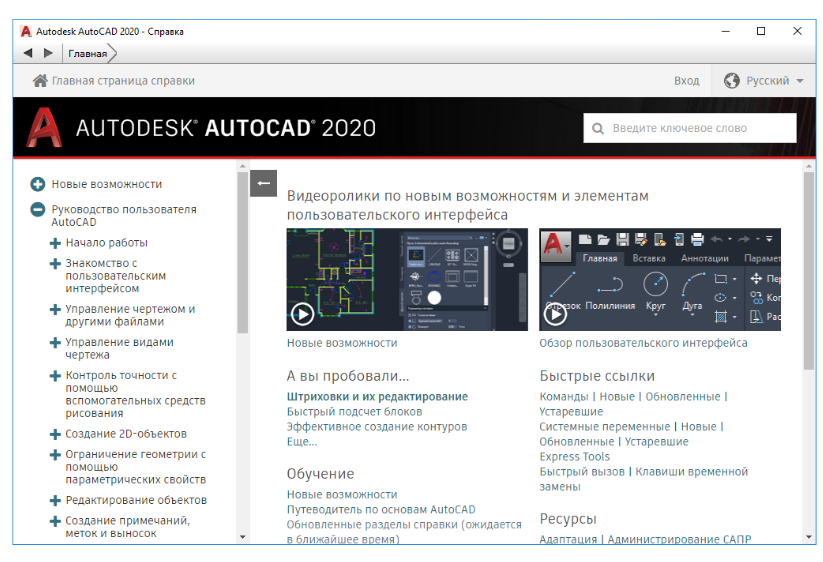Image resolution: width=823 pixels, height=562 pixels.
Task: Expand the Новые возможности section
Action: (x=38, y=184)
